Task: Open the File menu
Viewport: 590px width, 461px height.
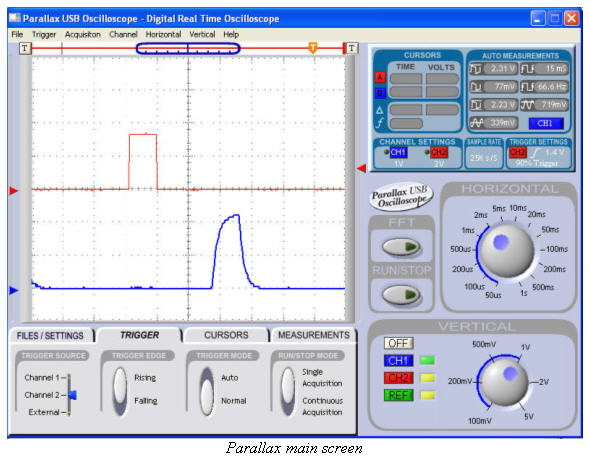Action: click(17, 35)
